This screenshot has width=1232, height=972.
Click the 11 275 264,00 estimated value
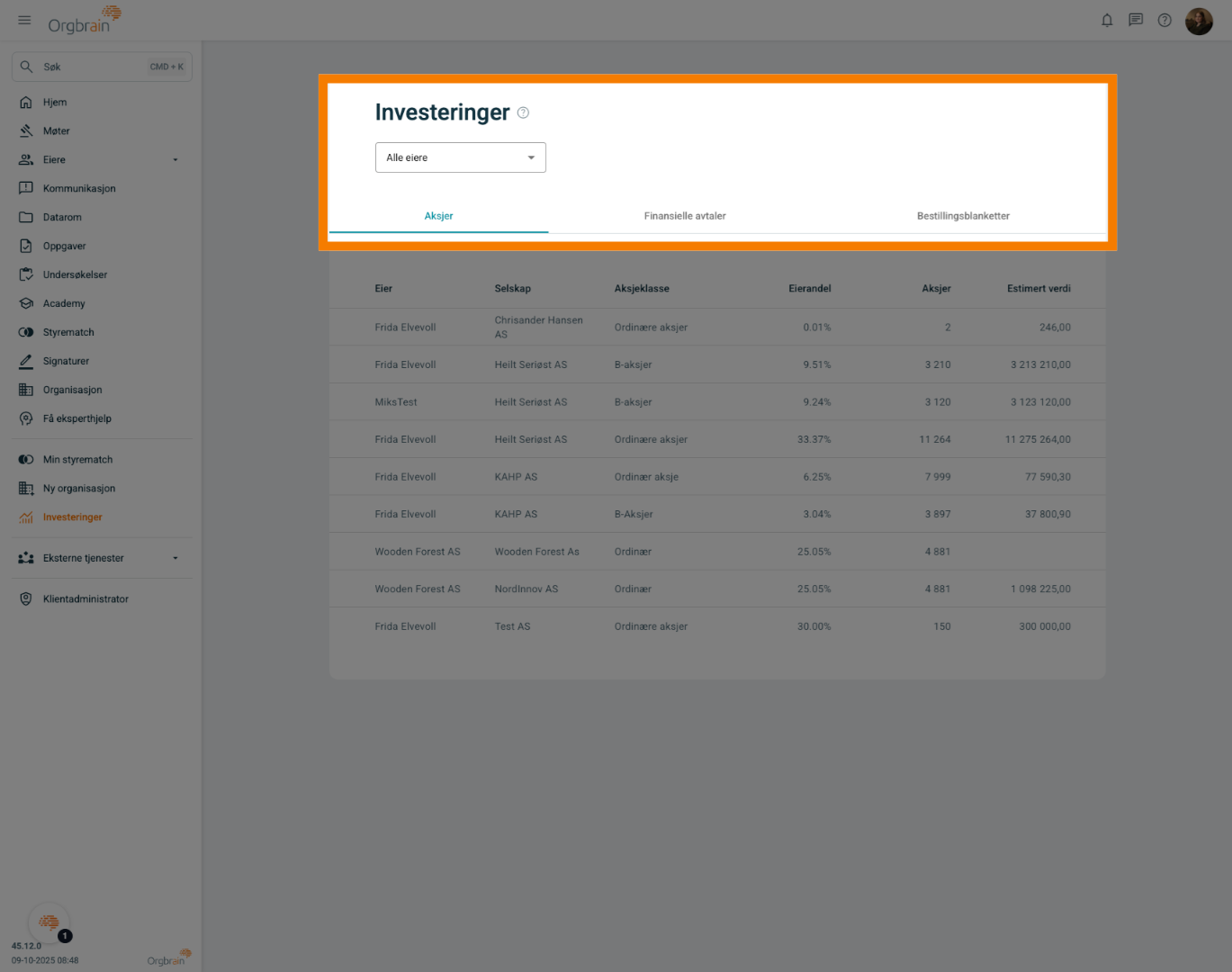(1038, 440)
